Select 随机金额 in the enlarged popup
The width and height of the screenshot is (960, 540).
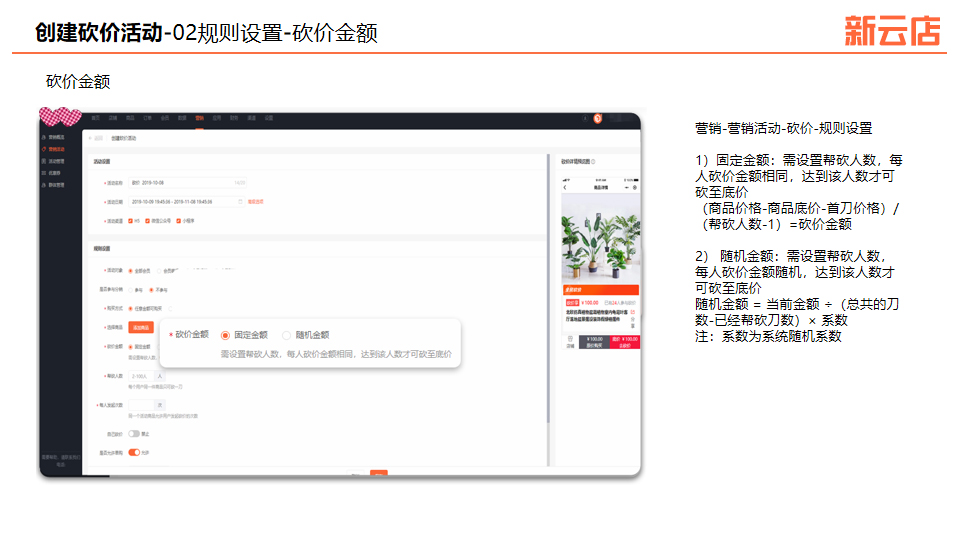pyautogui.click(x=286, y=336)
